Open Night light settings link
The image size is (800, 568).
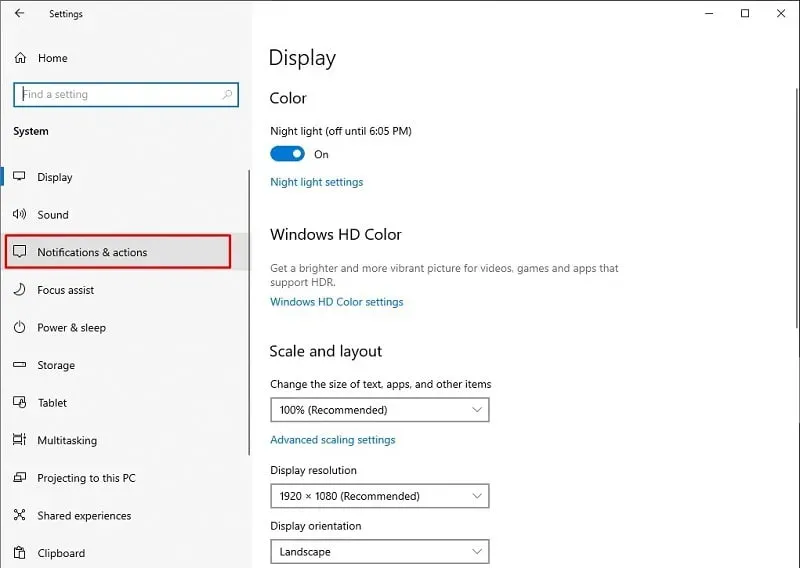[x=316, y=182]
